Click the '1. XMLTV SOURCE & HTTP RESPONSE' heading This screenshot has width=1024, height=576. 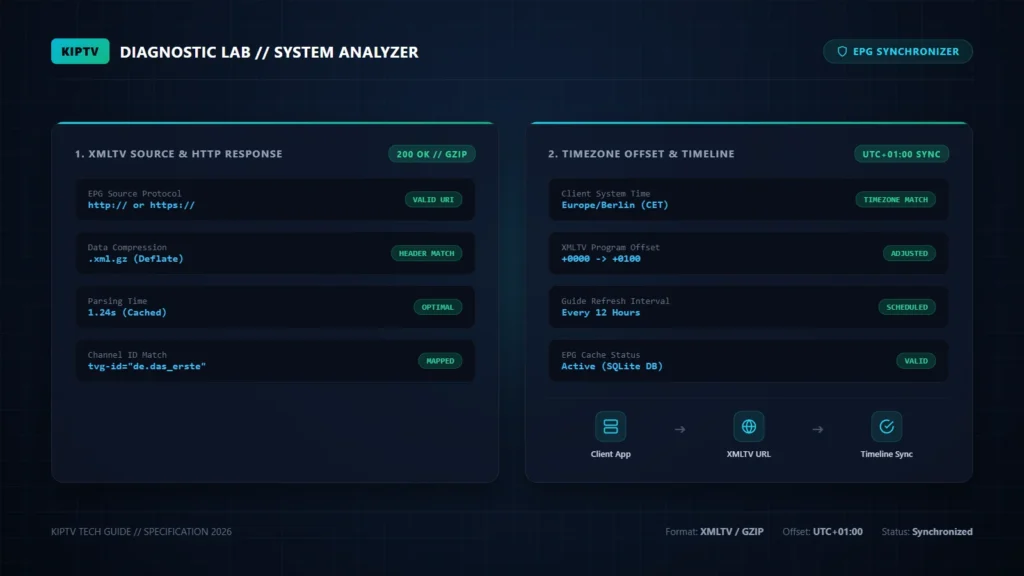point(178,154)
